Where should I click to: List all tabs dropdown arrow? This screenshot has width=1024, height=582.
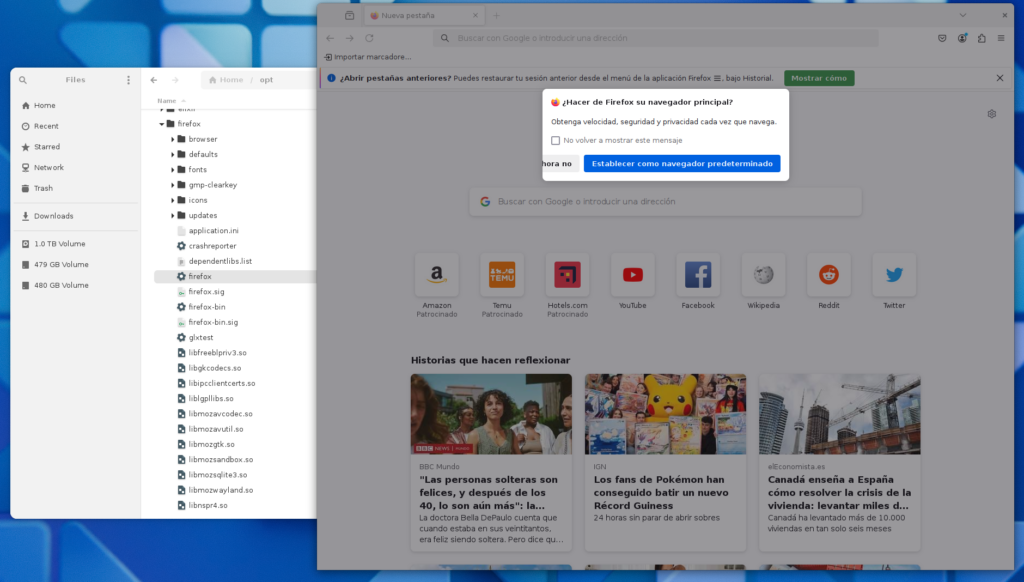point(963,15)
